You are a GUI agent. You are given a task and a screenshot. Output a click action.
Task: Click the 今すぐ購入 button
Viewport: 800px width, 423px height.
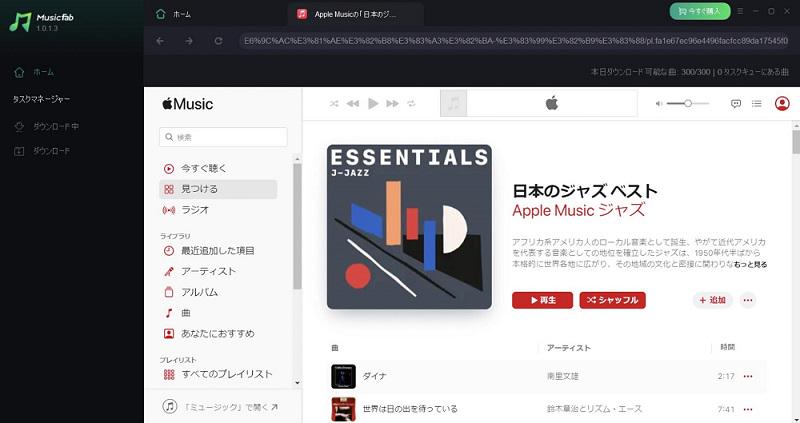[699, 11]
